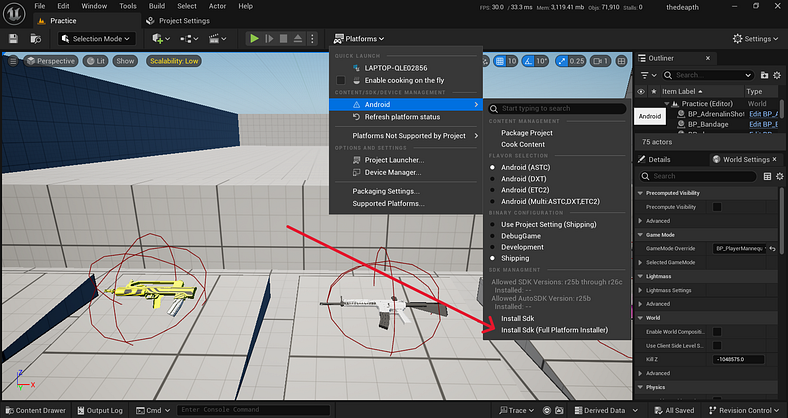The width and height of the screenshot is (788, 418).
Task: Open the Details panel settings gear
Action: click(x=779, y=176)
